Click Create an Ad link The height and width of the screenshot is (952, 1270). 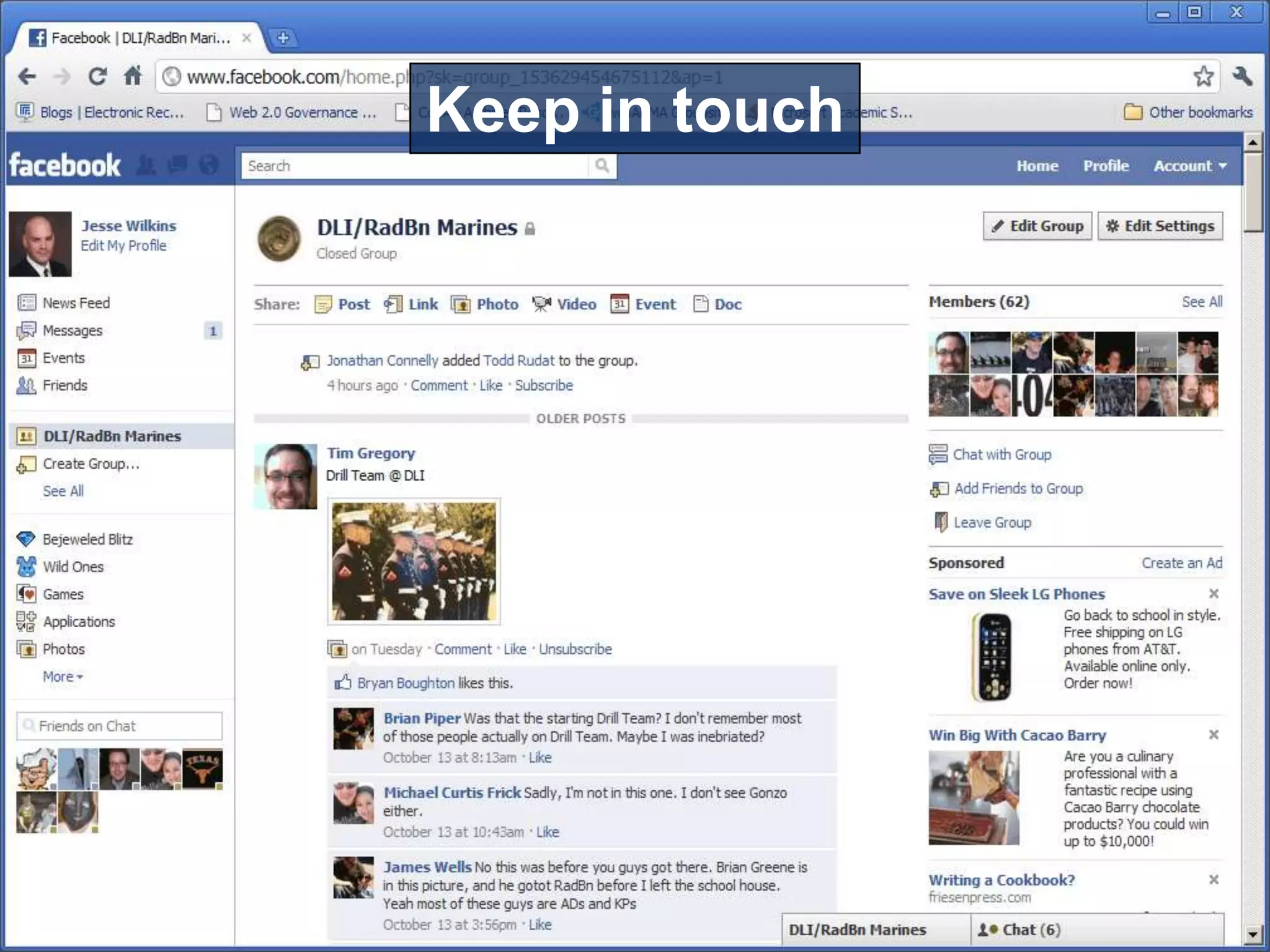tap(1182, 563)
